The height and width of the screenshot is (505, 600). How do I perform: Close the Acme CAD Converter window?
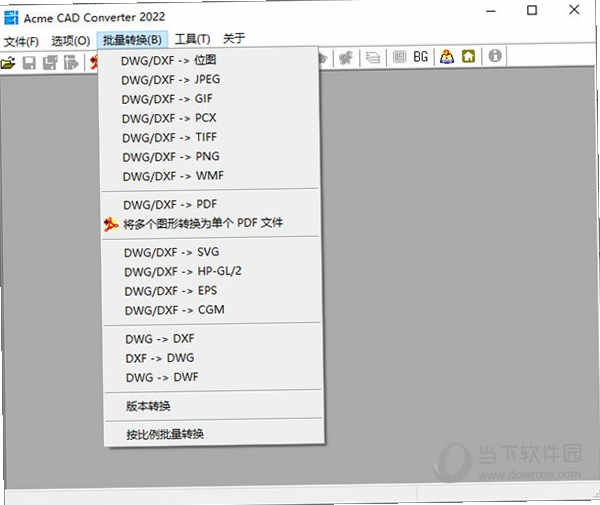click(x=574, y=10)
